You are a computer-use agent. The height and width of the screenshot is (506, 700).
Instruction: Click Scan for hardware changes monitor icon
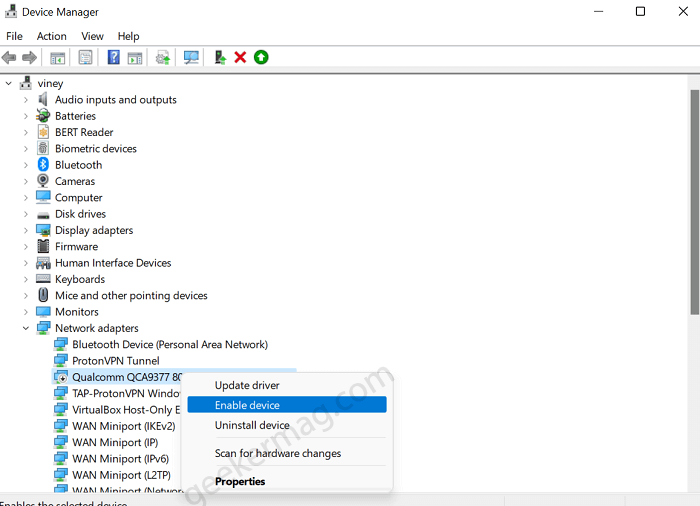click(x=191, y=58)
